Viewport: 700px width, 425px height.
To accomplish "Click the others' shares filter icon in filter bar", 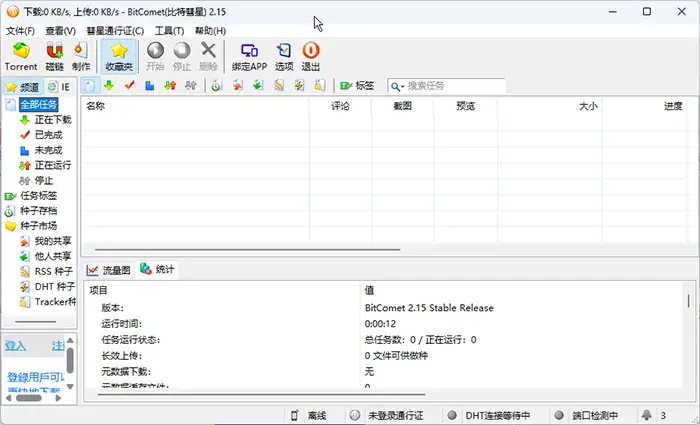I will coord(258,86).
